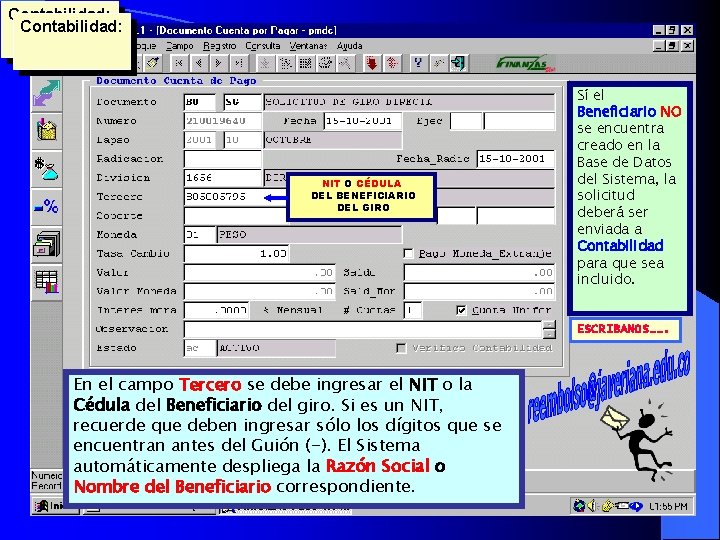Click the Inicio Start button on taskbar
The width and height of the screenshot is (720, 540).
click(50, 506)
